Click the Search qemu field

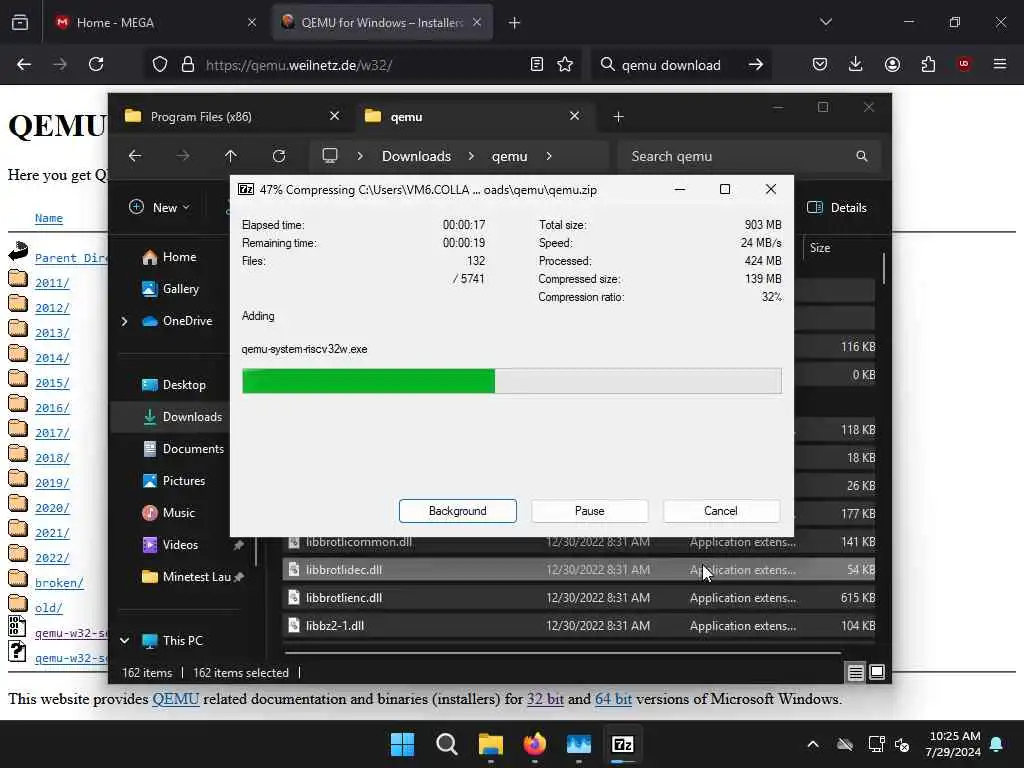point(749,156)
